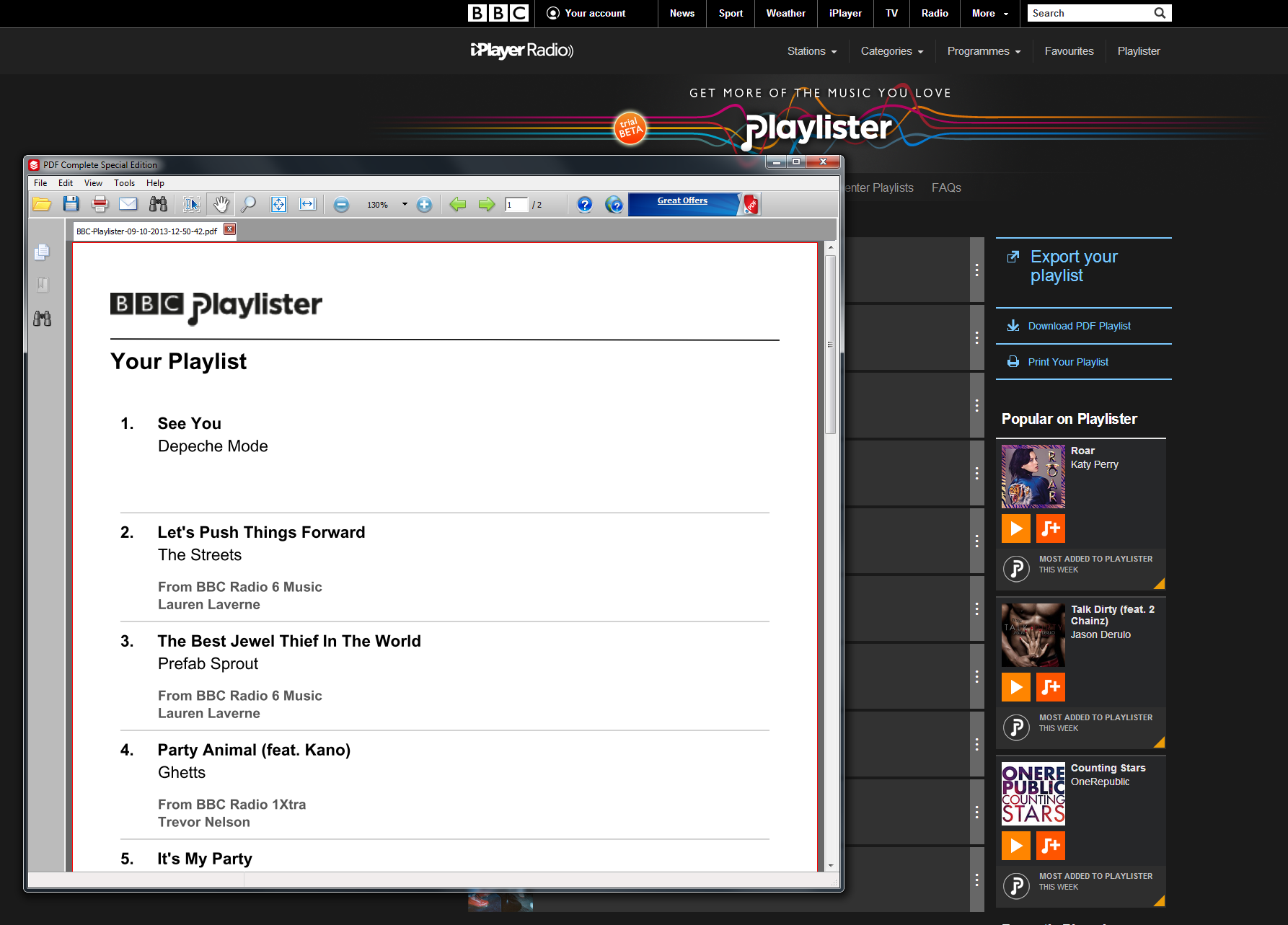Open the blue Help question mark

coord(585,205)
